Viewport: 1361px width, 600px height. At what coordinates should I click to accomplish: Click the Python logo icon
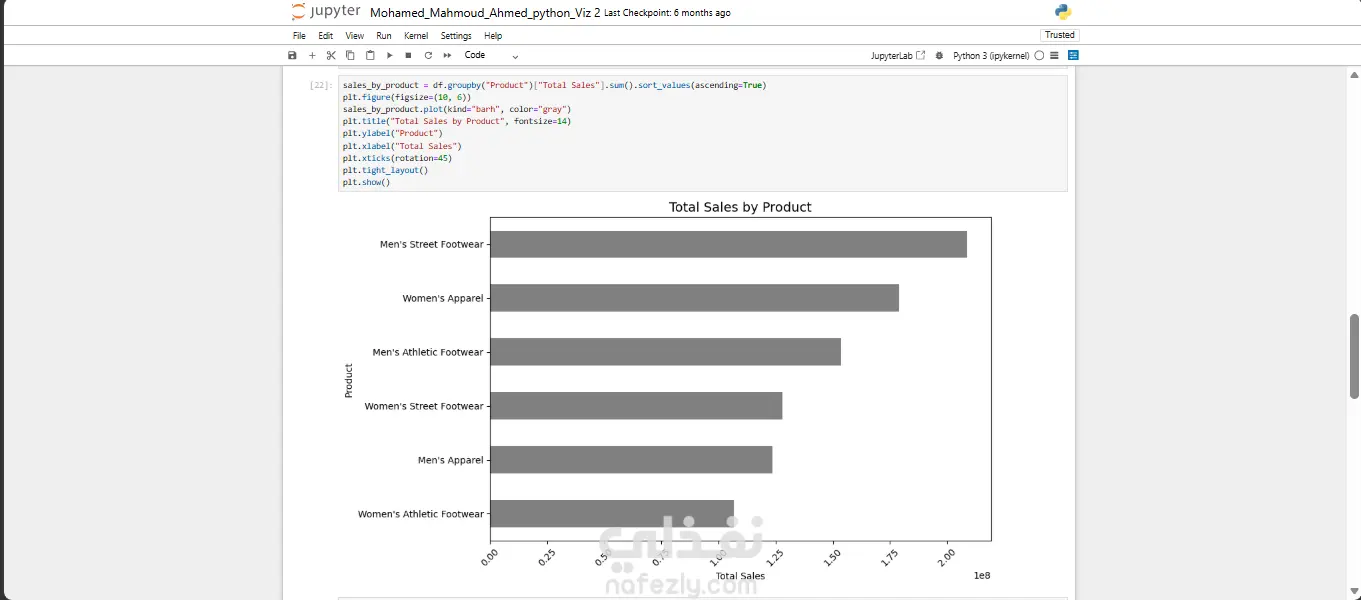point(1063,12)
